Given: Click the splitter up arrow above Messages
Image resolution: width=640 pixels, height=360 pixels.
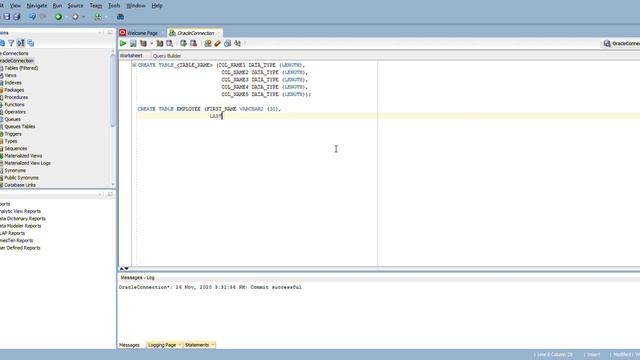Looking at the screenshot, I should point(121,269).
